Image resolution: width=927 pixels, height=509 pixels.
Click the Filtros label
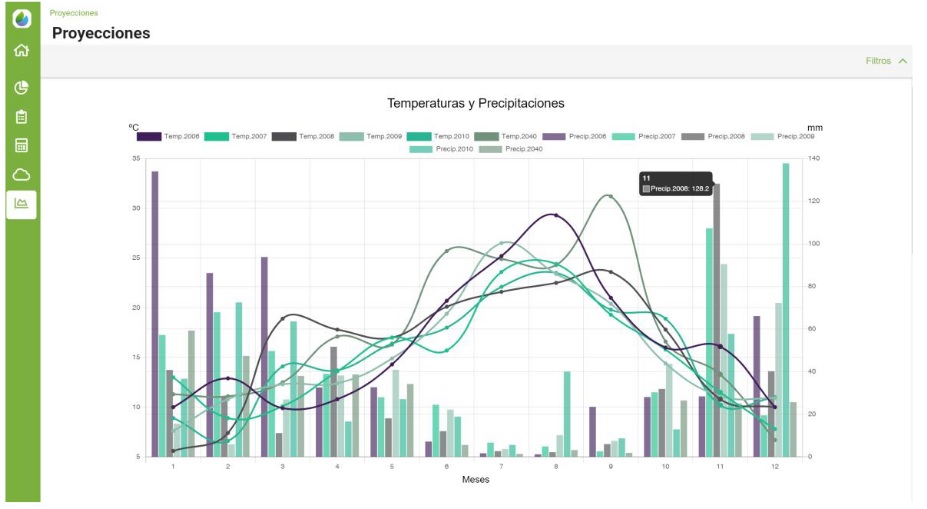pos(878,61)
